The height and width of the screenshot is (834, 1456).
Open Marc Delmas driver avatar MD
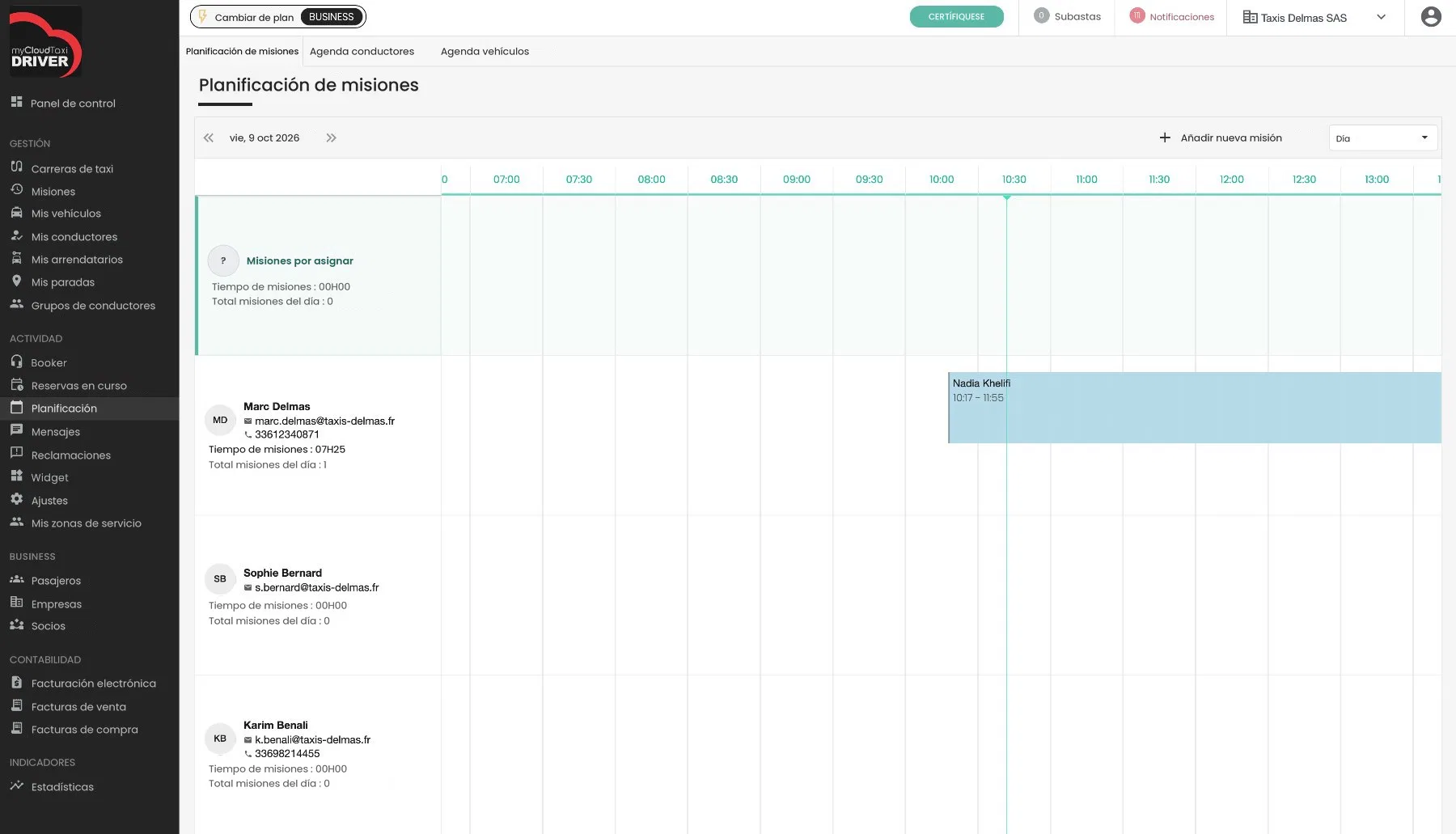[x=220, y=420]
